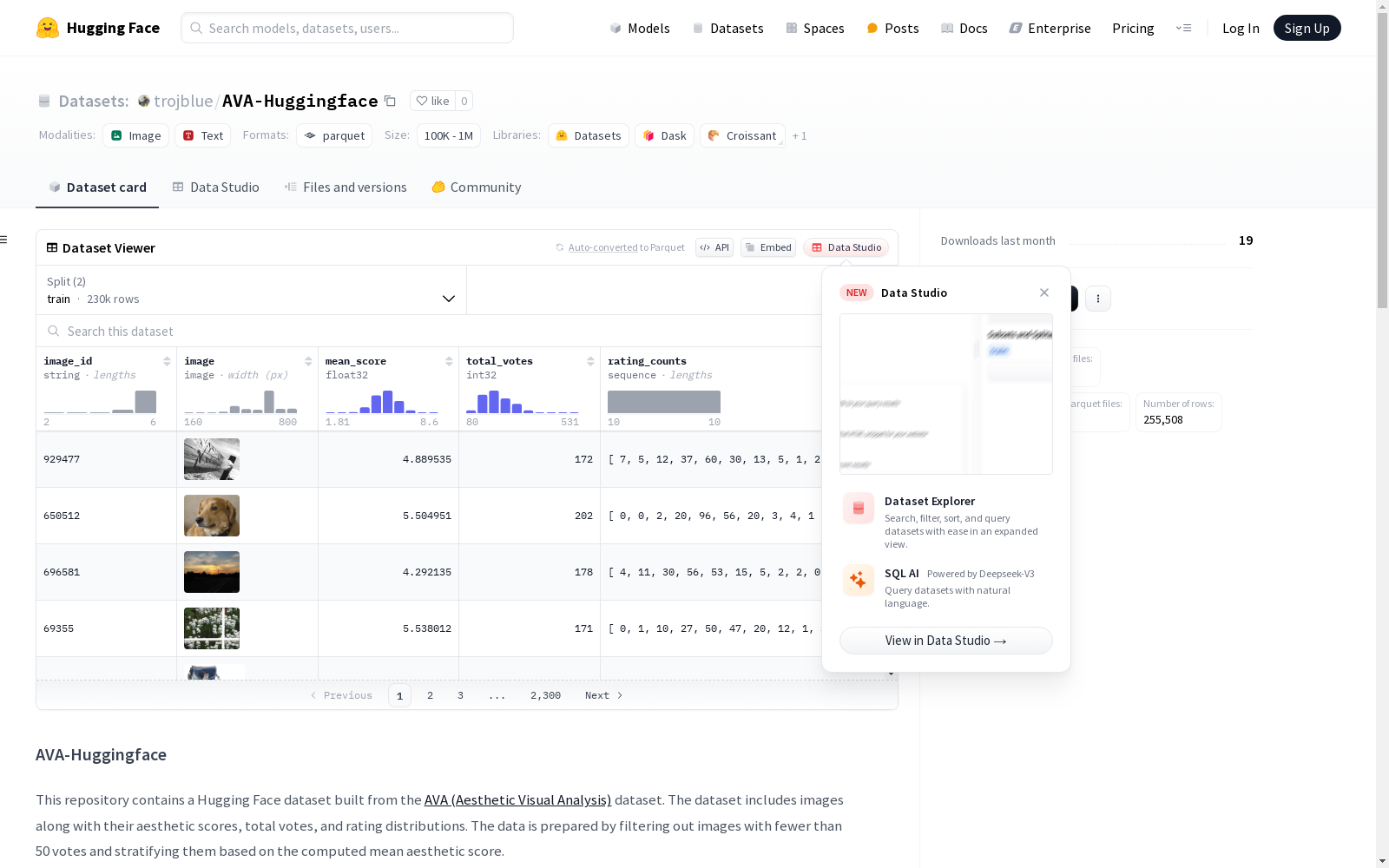Viewport: 1389px width, 868px height.
Task: Go to Models in the navigation bar
Action: (640, 28)
